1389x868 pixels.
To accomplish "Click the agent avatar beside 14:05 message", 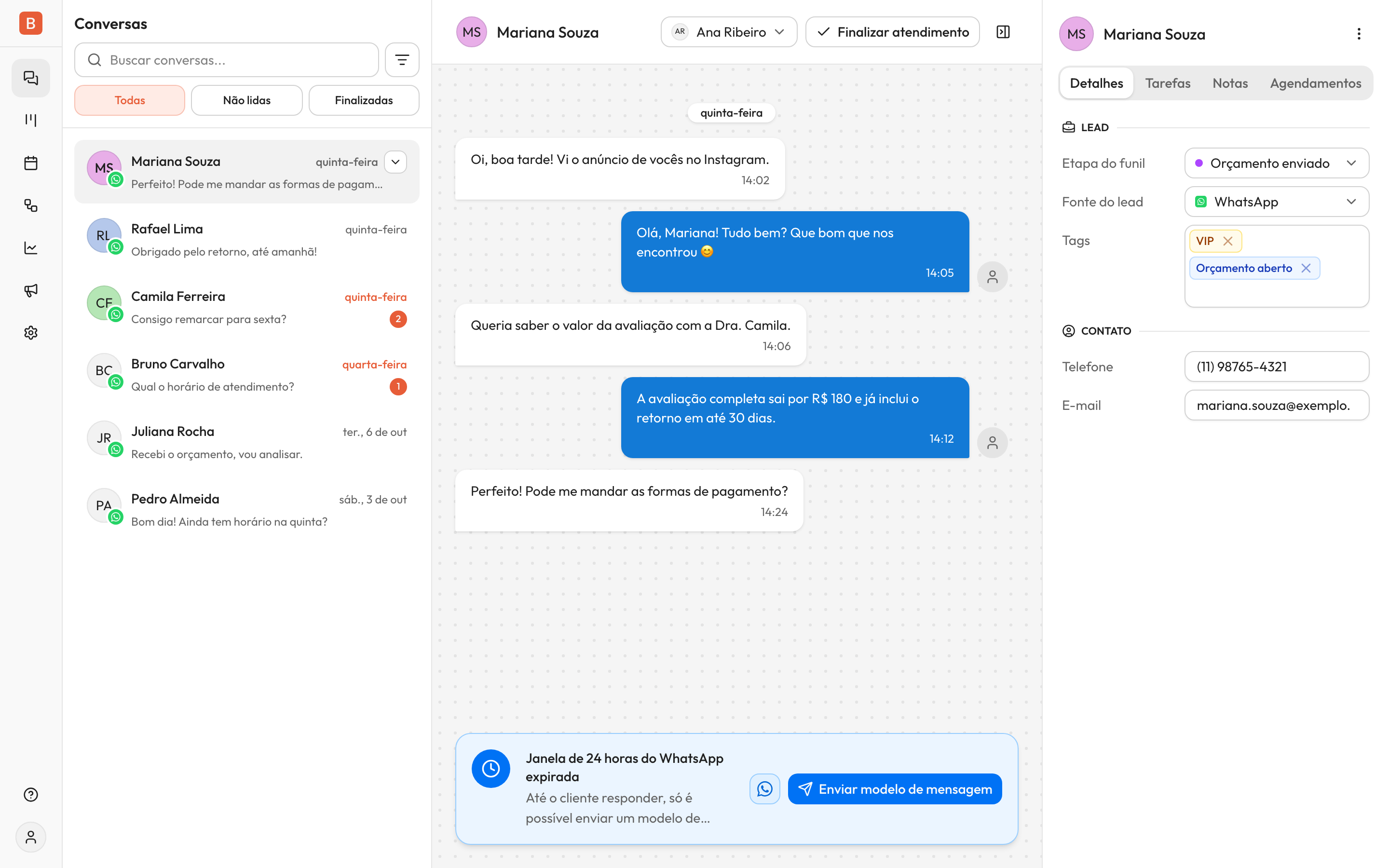I will (993, 277).
